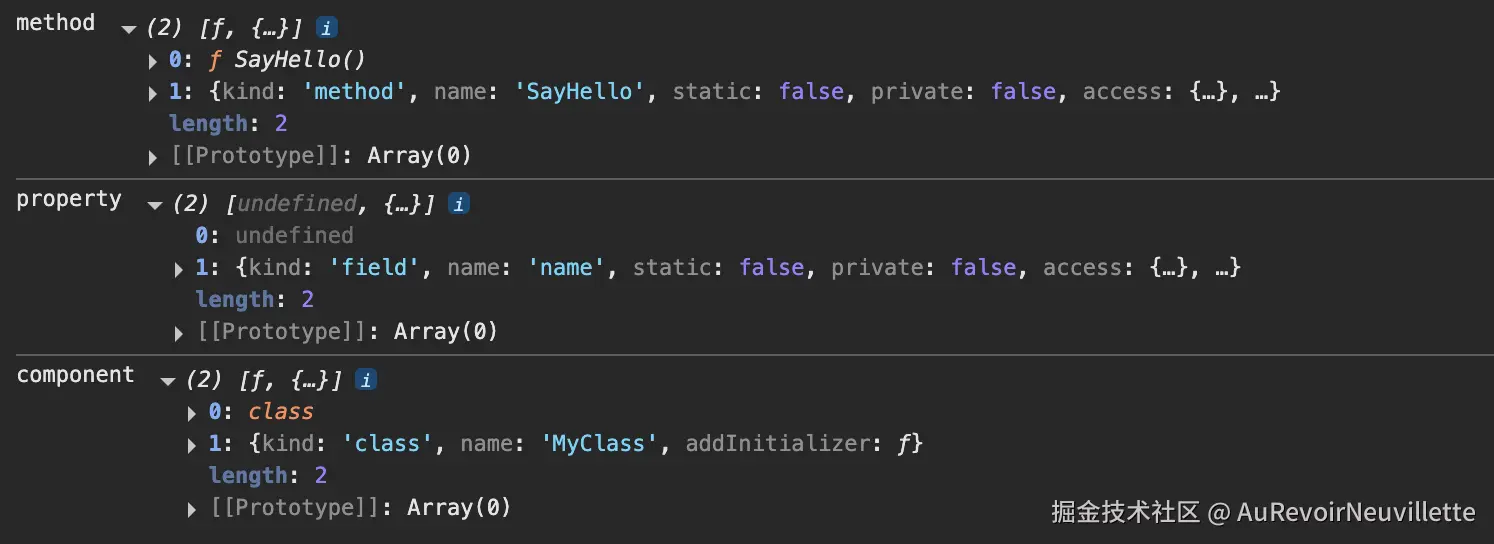Click the info icon beside component array
1494x544 pixels.
point(367,380)
